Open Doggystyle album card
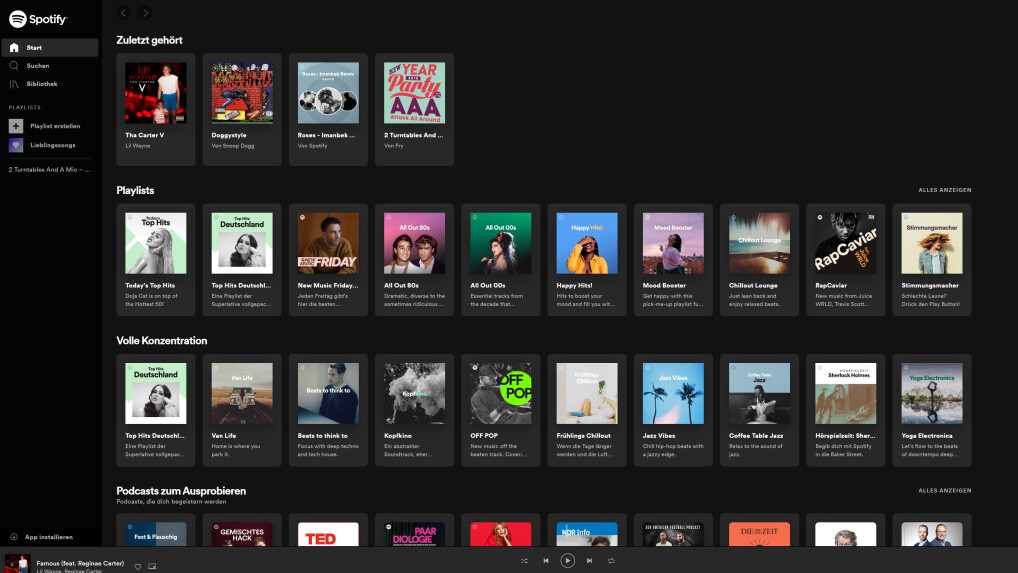Viewport: 1018px width, 573px height. (242, 110)
